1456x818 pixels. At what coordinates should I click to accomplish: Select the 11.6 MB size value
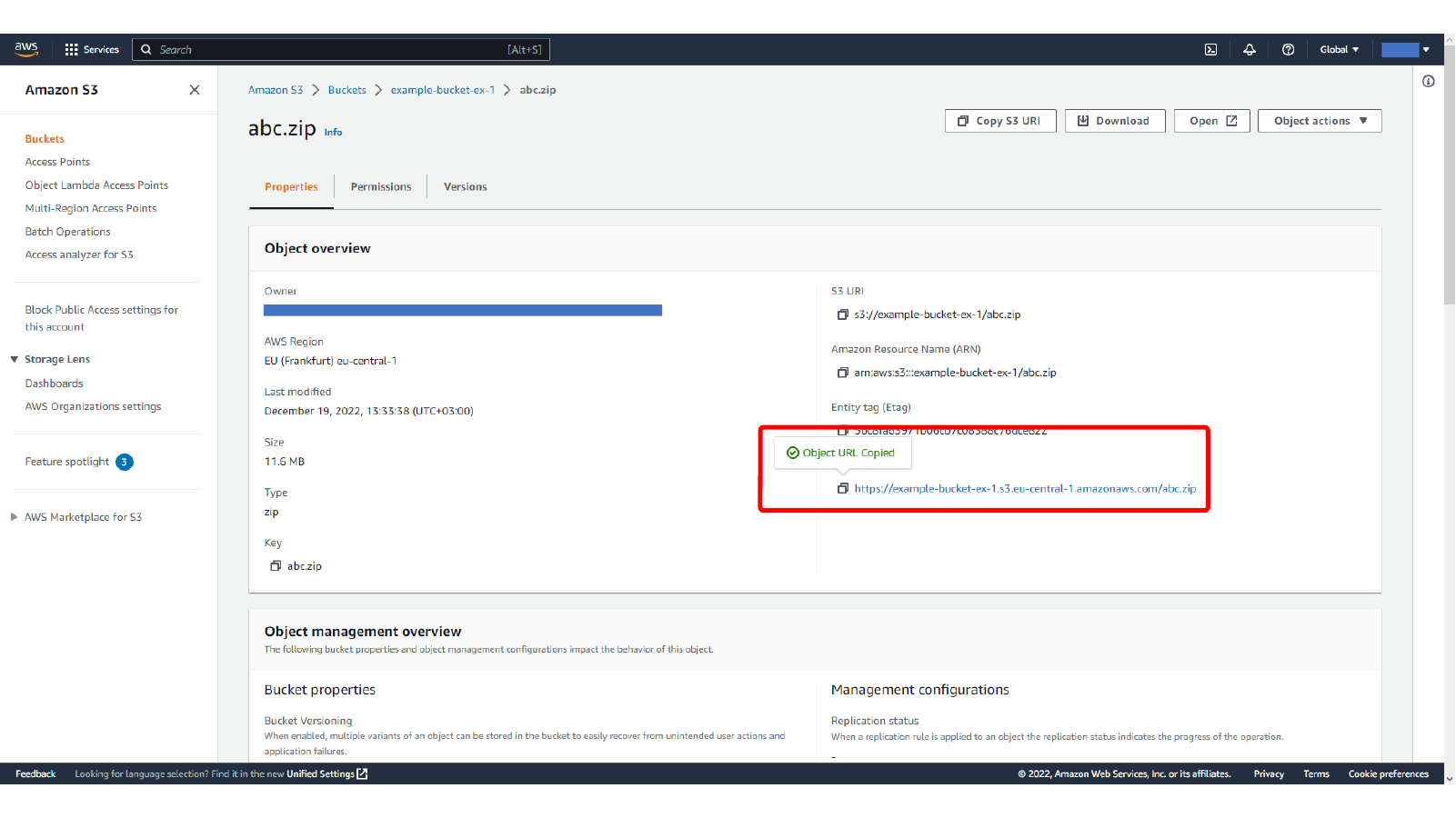click(x=285, y=462)
